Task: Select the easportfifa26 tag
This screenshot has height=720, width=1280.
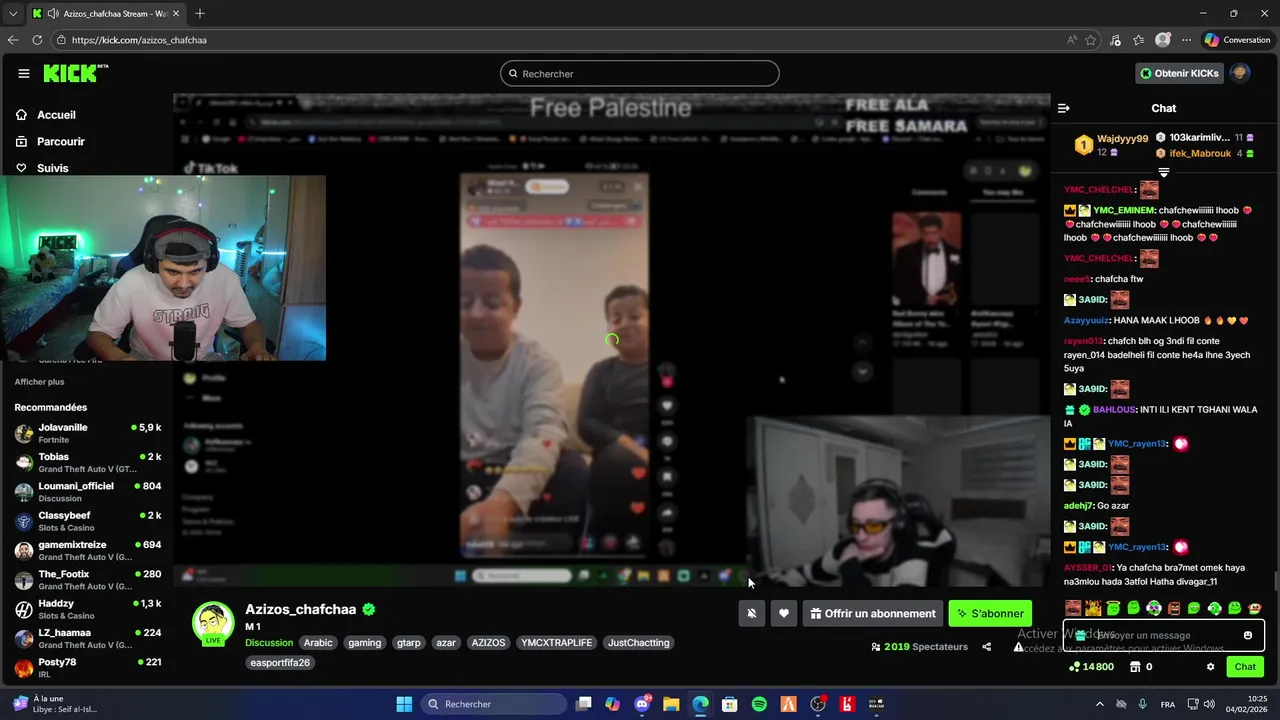Action: point(280,662)
